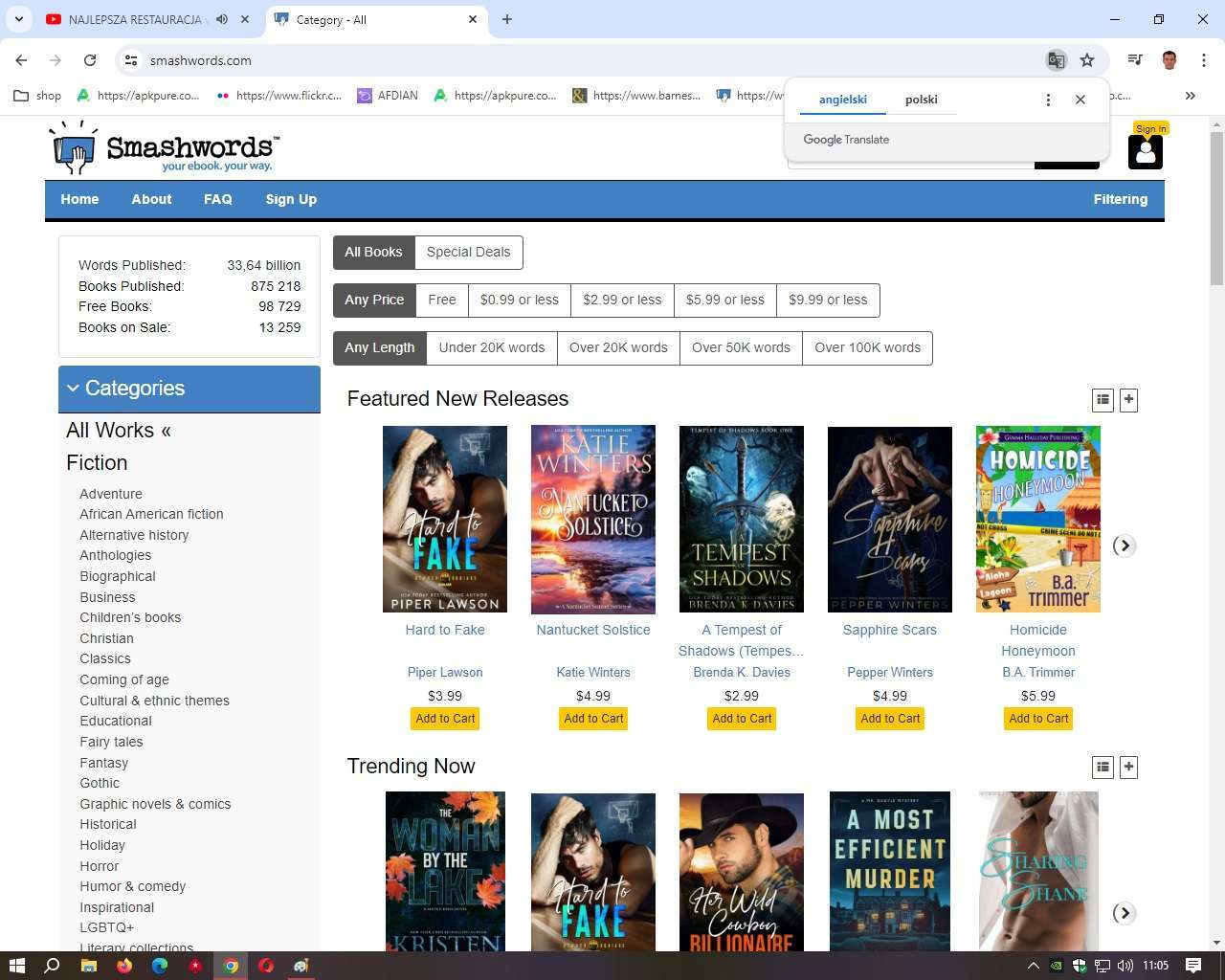Open a new browser tab

click(x=507, y=19)
